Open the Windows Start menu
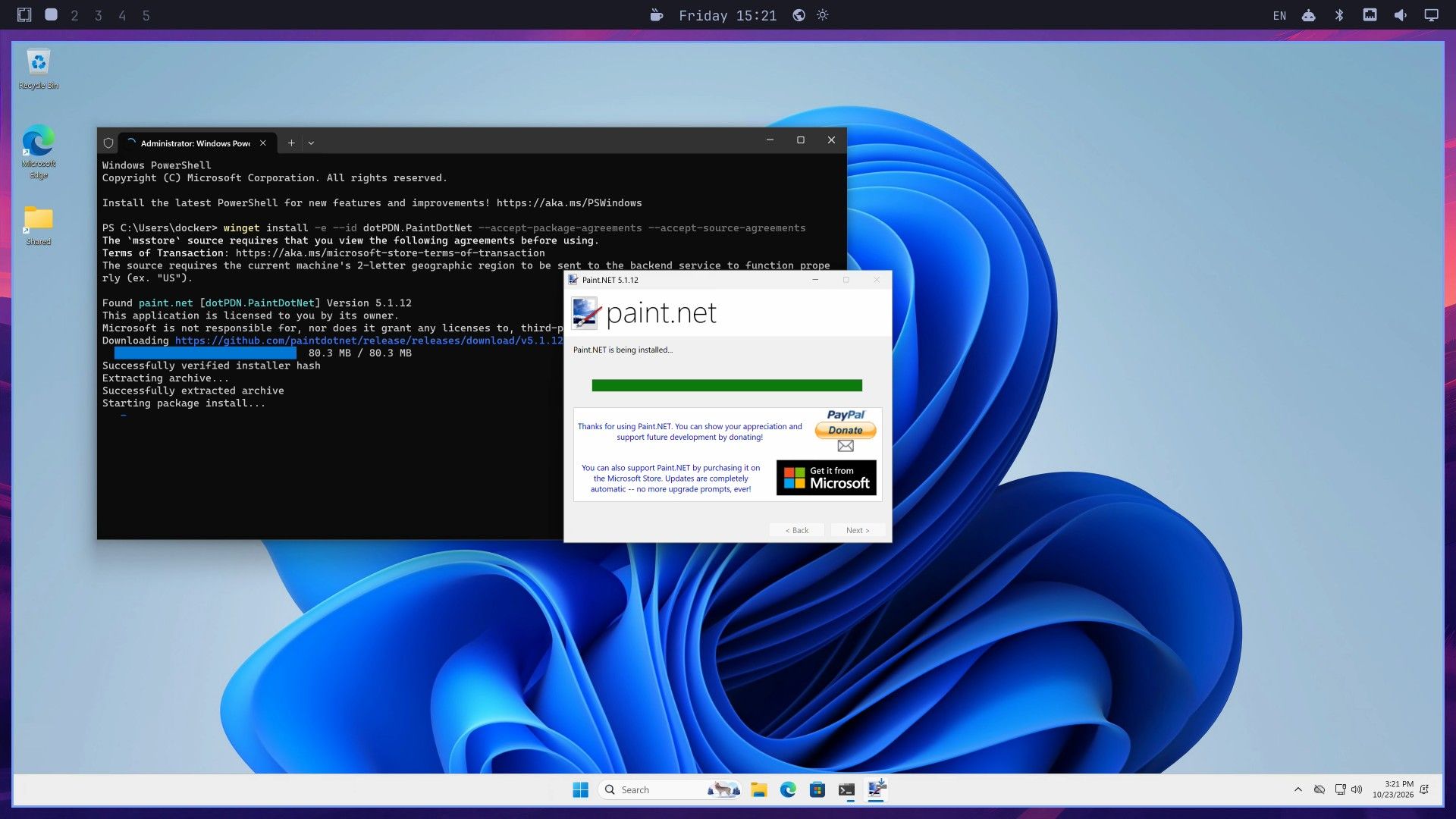 (x=581, y=790)
